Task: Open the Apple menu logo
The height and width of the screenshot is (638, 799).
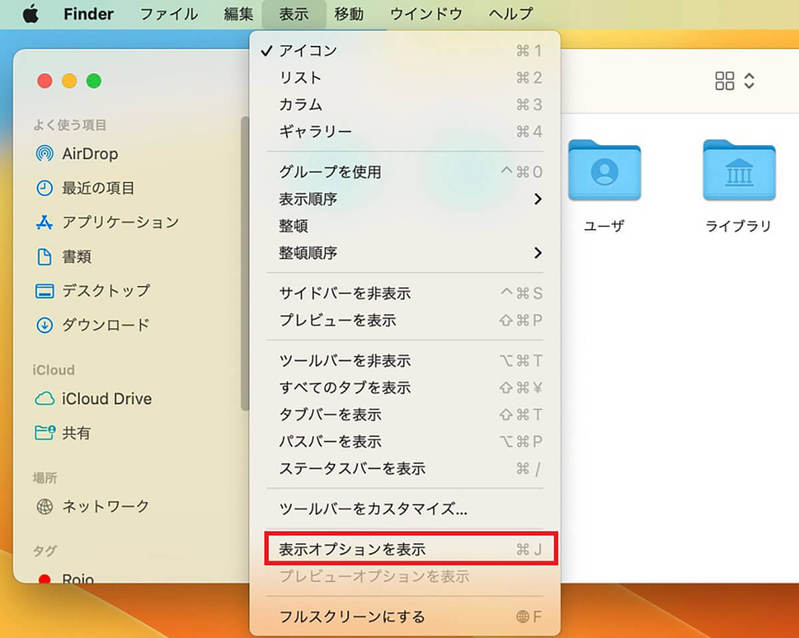Action: coord(31,14)
